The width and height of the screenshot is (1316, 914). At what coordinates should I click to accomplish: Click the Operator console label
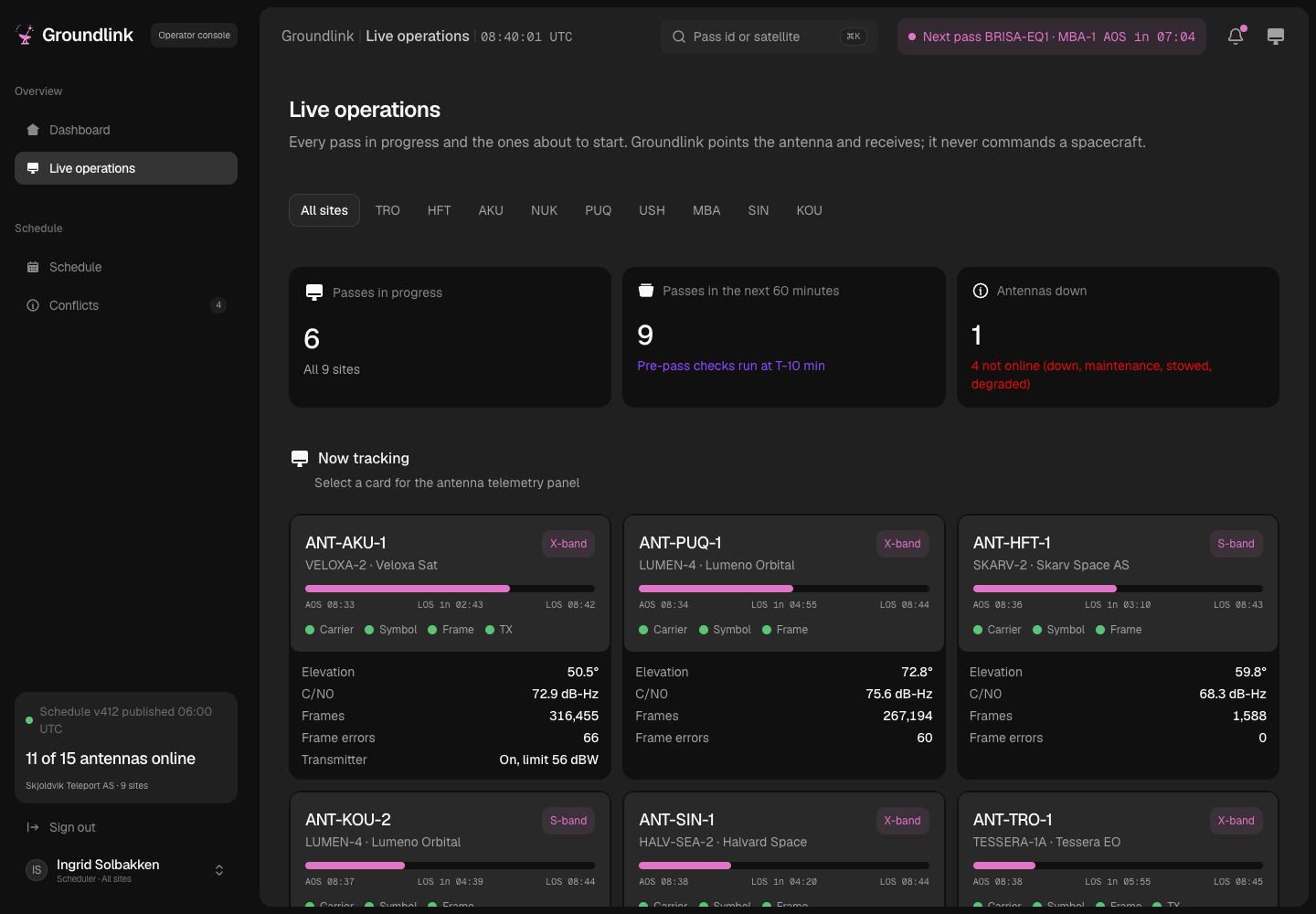tap(195, 36)
